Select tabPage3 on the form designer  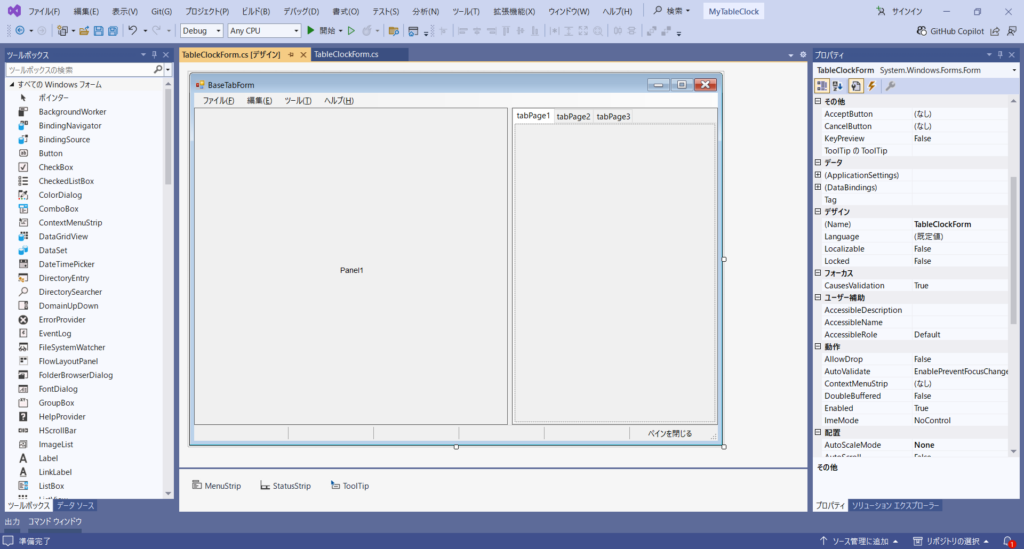coord(613,117)
